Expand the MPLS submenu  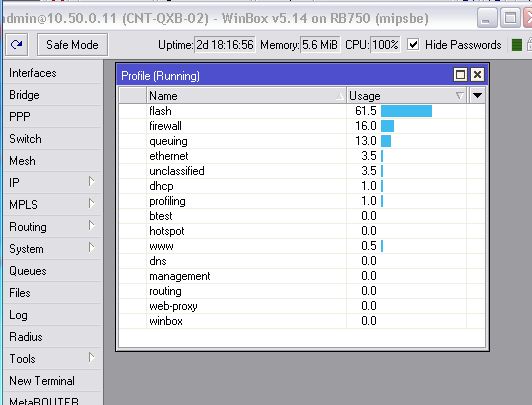click(91, 204)
